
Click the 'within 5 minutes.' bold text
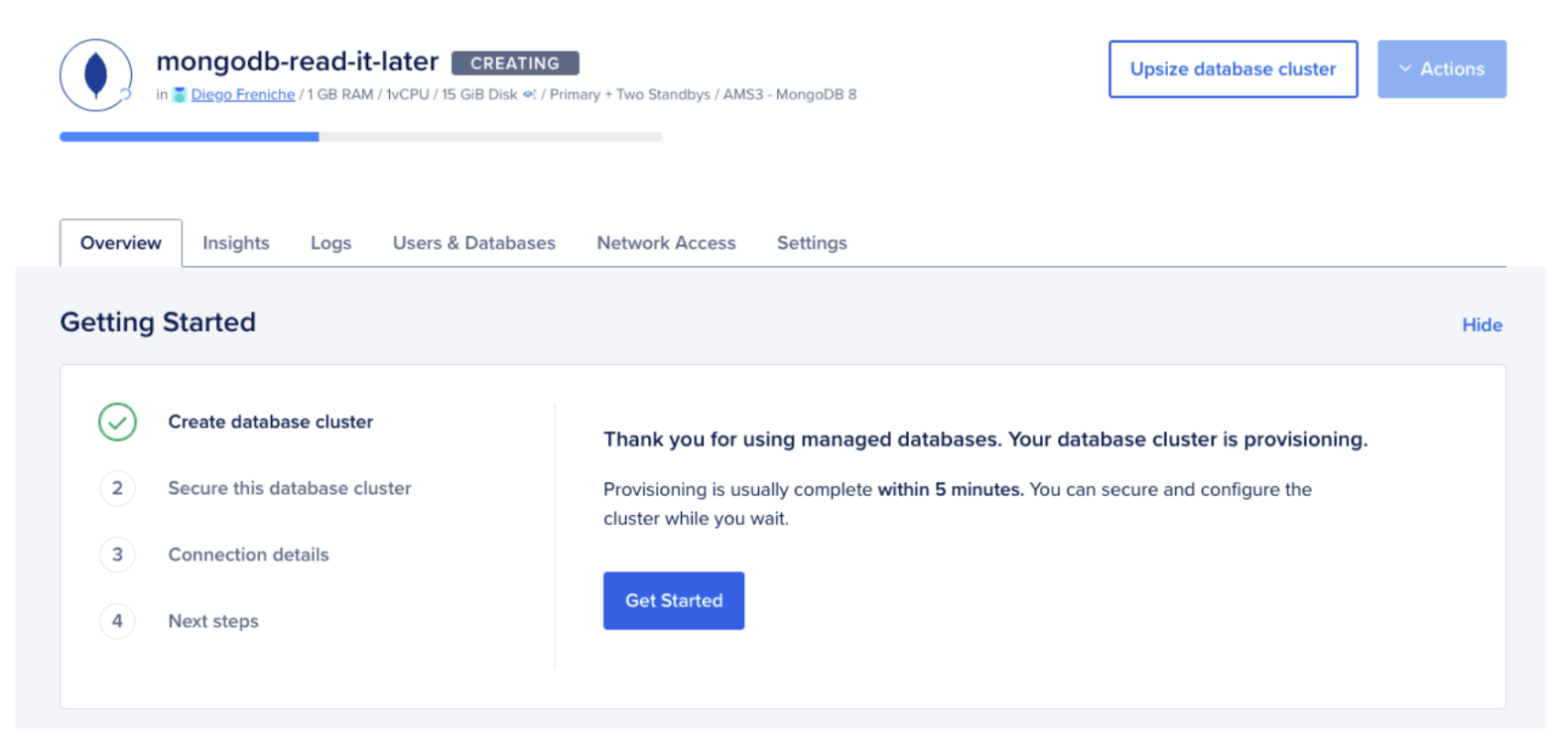click(x=951, y=489)
